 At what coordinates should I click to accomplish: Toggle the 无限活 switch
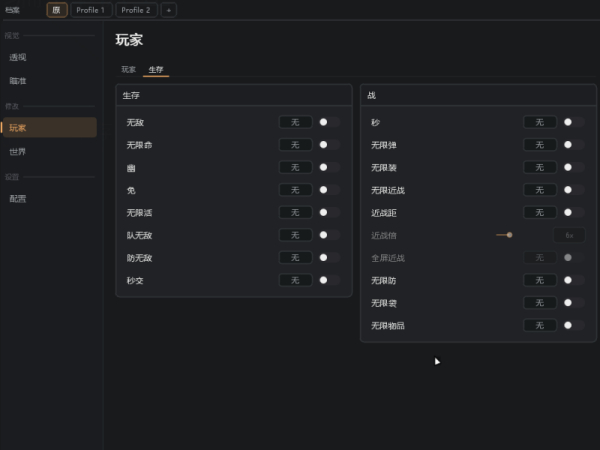329,212
